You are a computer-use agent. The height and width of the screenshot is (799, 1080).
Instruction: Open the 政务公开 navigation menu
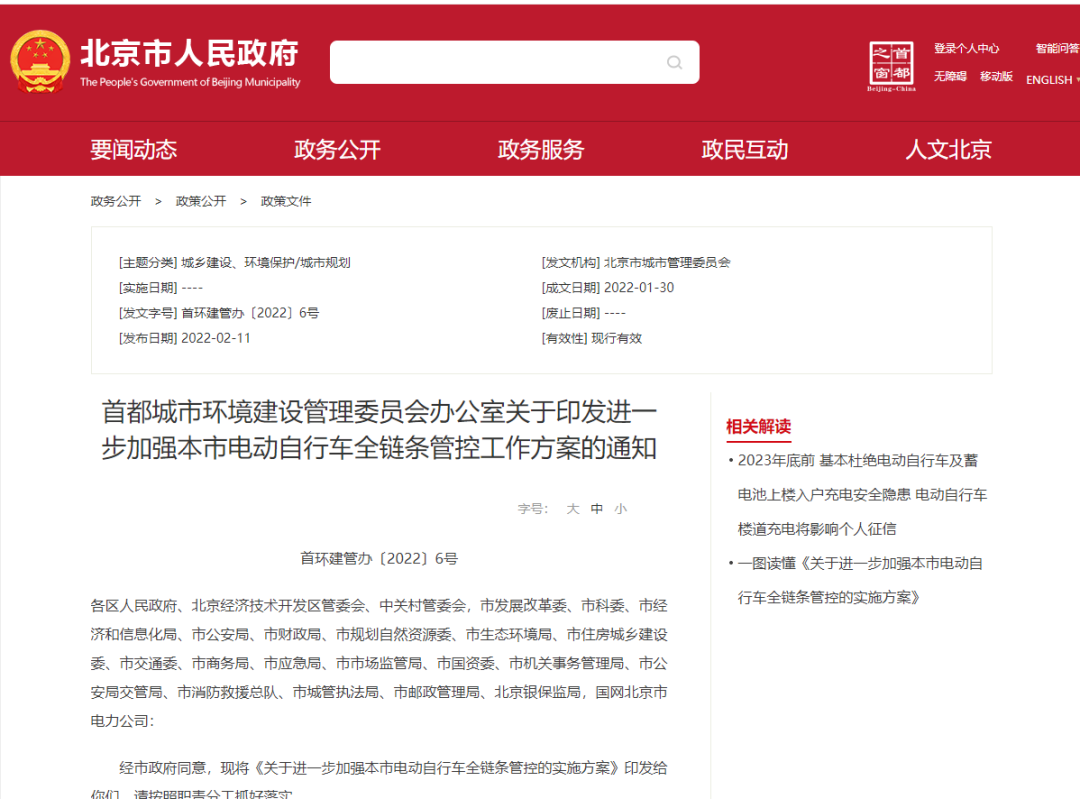coord(338,149)
